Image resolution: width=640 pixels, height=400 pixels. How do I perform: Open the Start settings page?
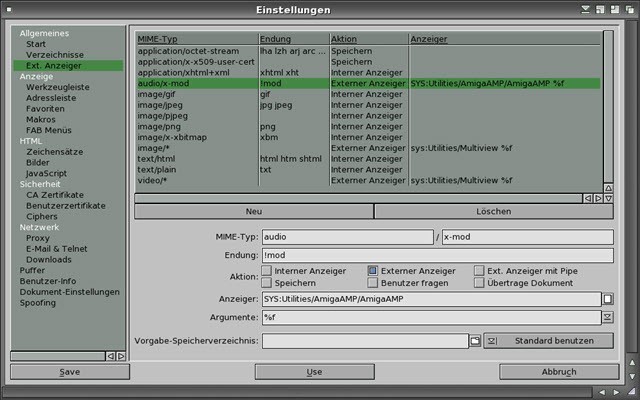coord(36,44)
